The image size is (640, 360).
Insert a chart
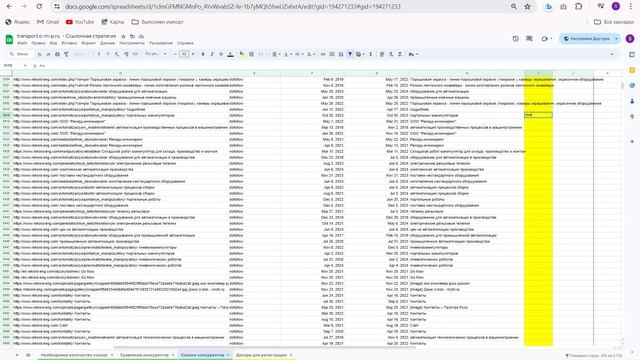pos(341,54)
